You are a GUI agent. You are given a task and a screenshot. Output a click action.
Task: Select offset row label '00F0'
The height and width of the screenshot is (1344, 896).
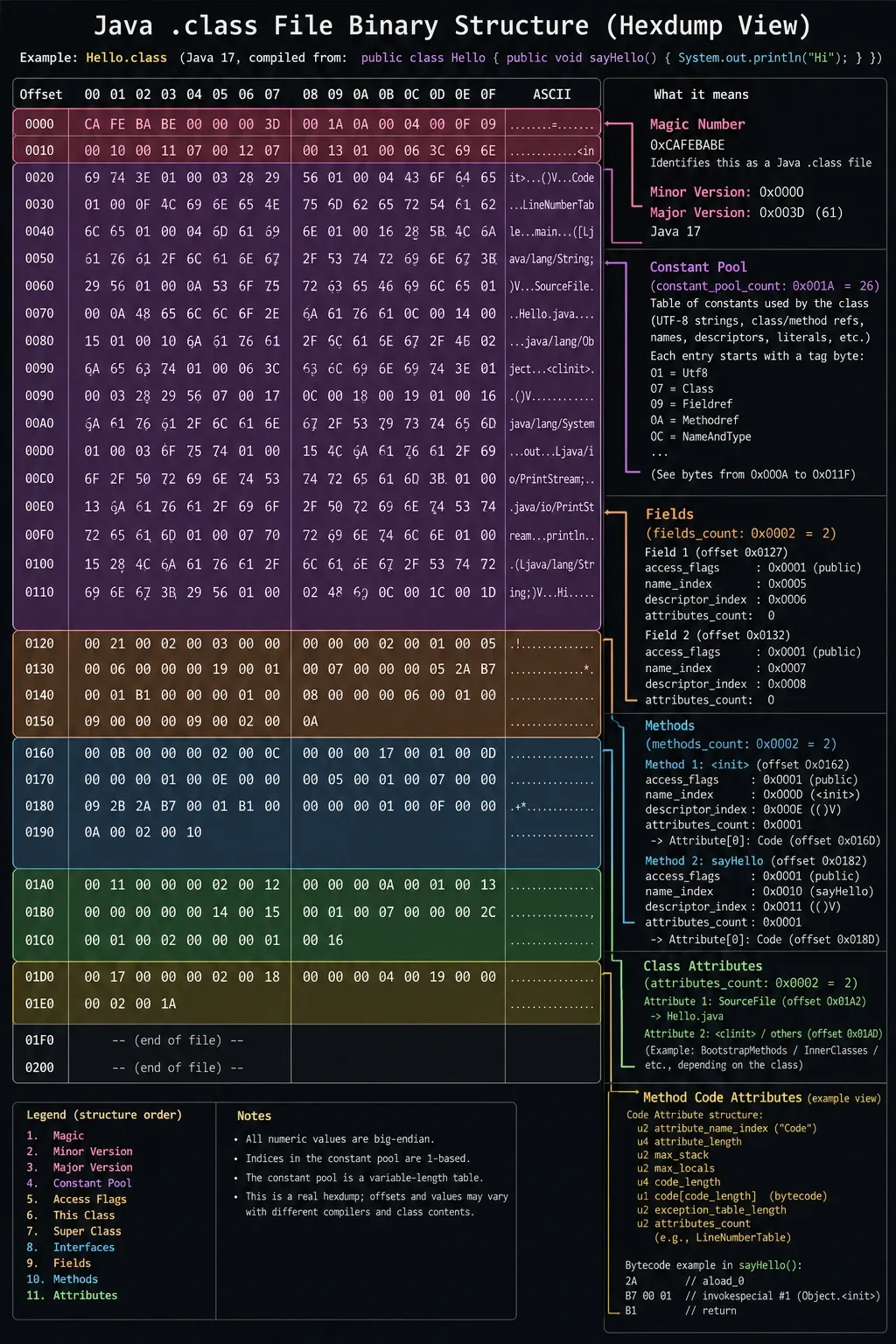[39, 535]
